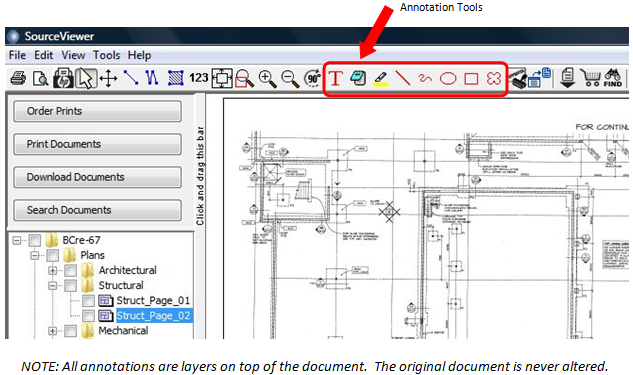This screenshot has height=375, width=633.
Task: Select the Plans folder label
Action: pos(92,256)
